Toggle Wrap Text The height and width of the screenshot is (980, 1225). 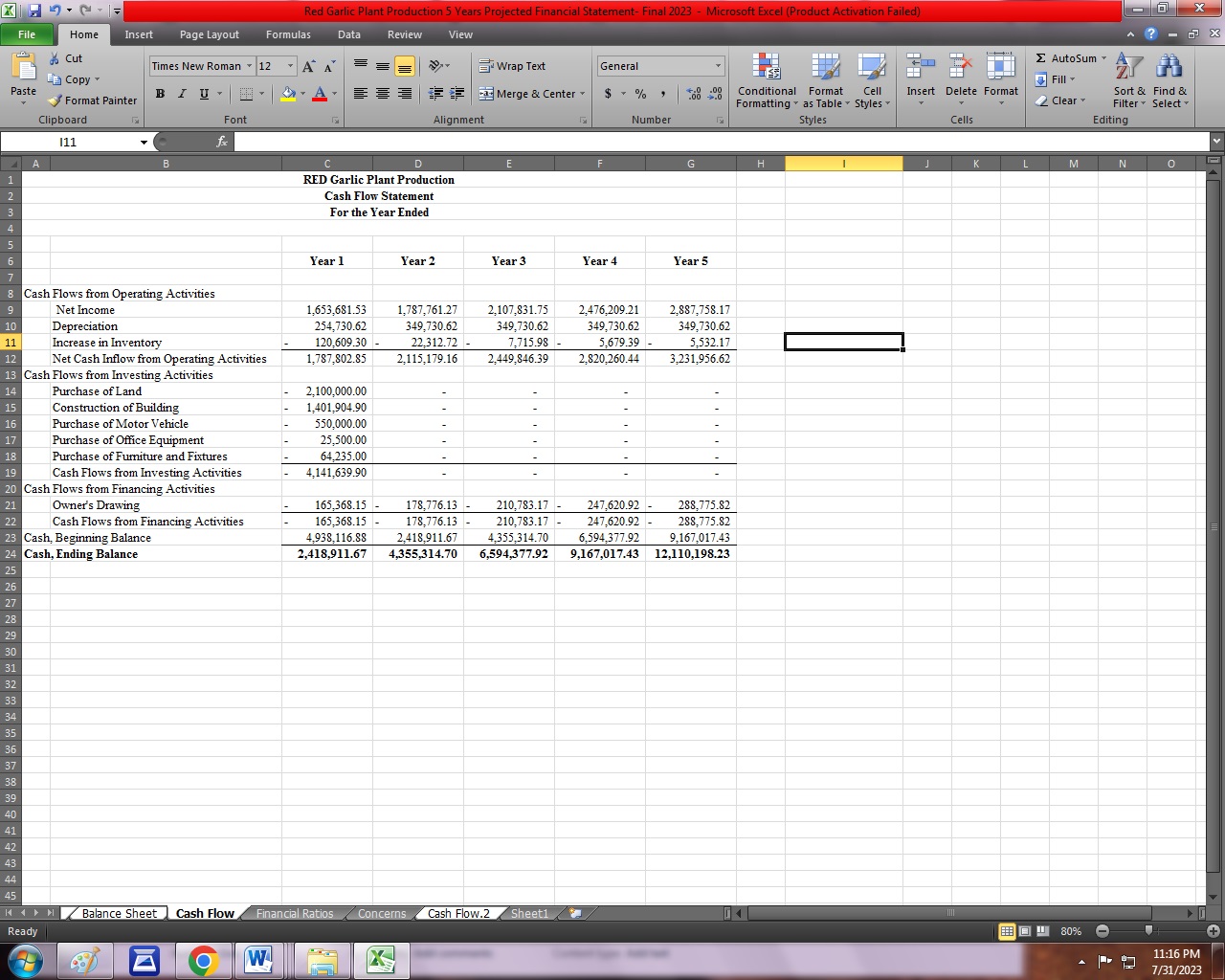click(512, 66)
